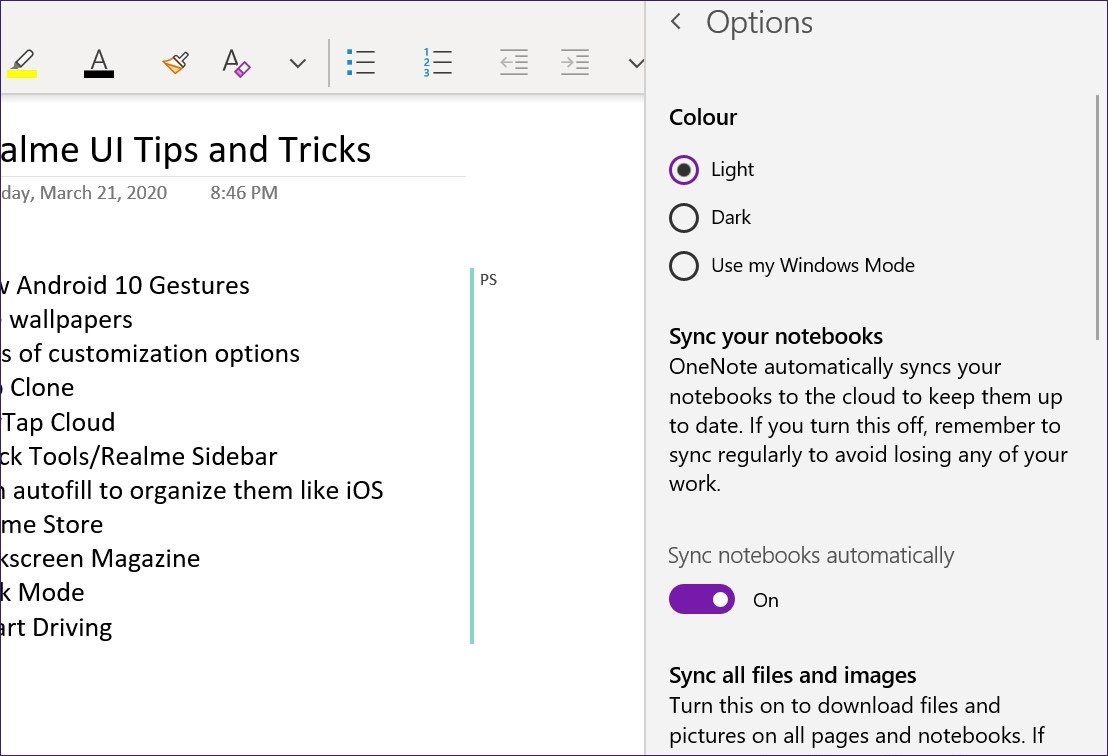Select the yellow highlighter tool

[21, 63]
